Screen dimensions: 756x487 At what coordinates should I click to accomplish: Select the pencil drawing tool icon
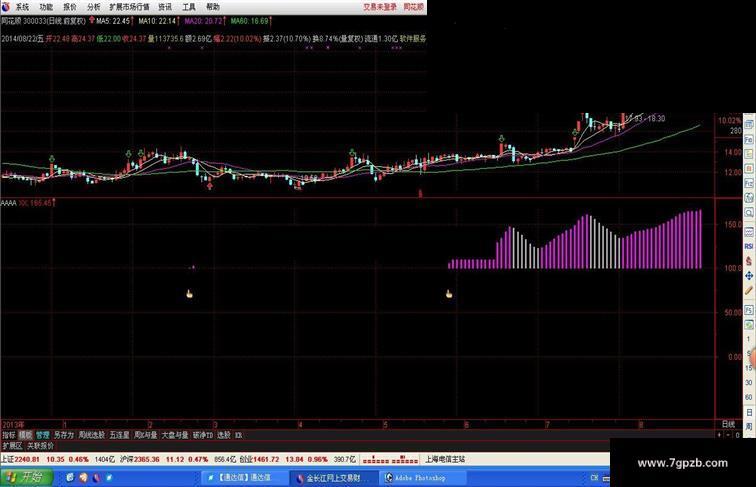pos(749,290)
